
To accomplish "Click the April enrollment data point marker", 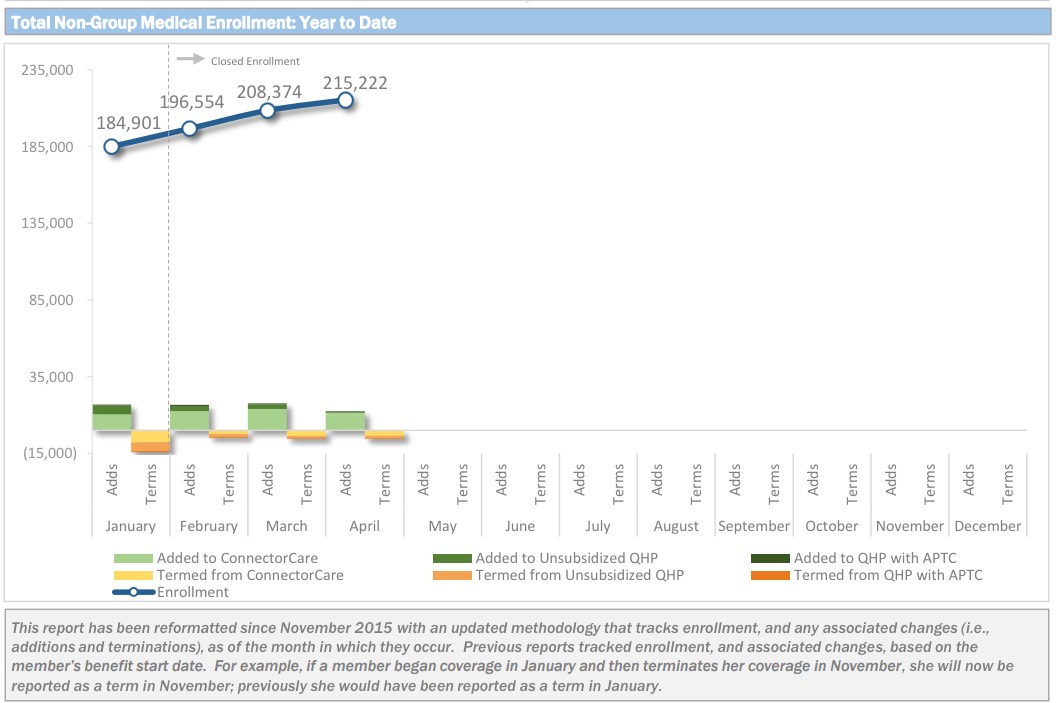I will click(345, 100).
